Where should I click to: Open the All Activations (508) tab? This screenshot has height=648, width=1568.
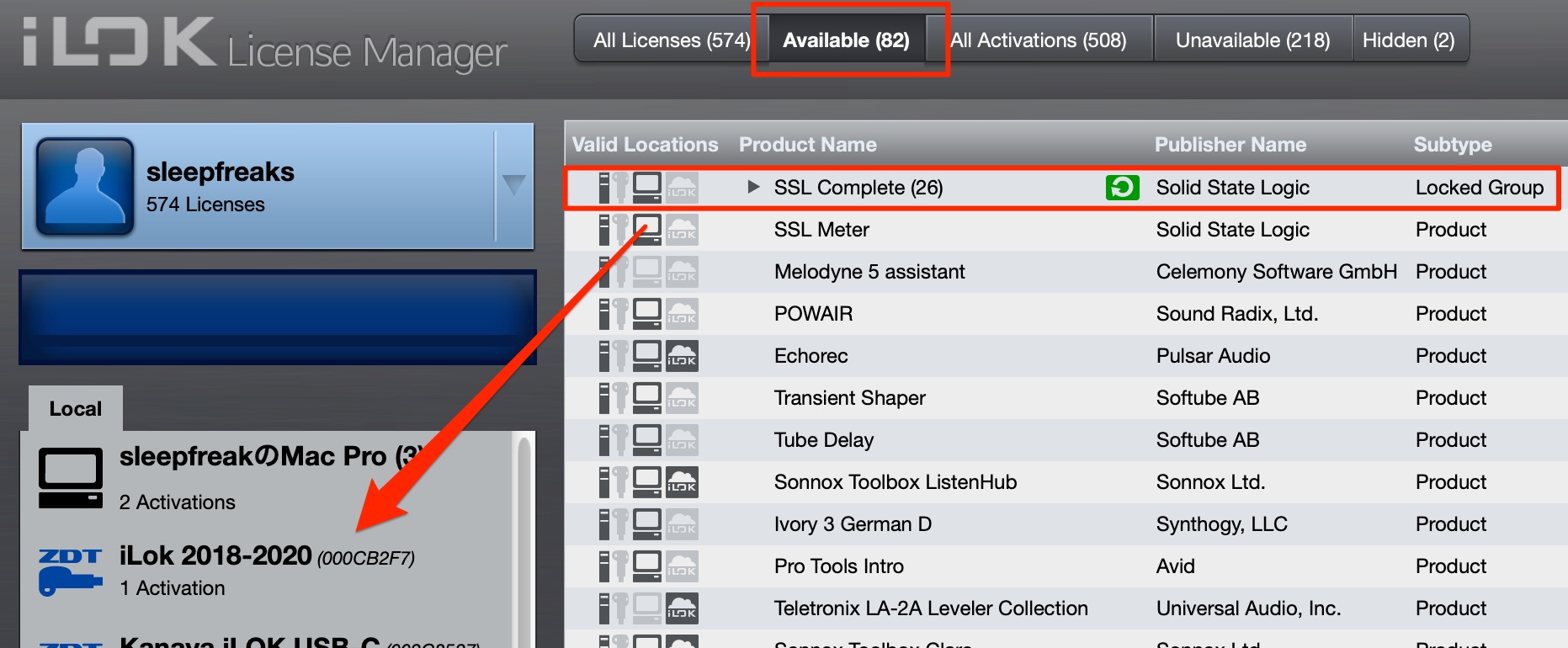click(x=1038, y=40)
